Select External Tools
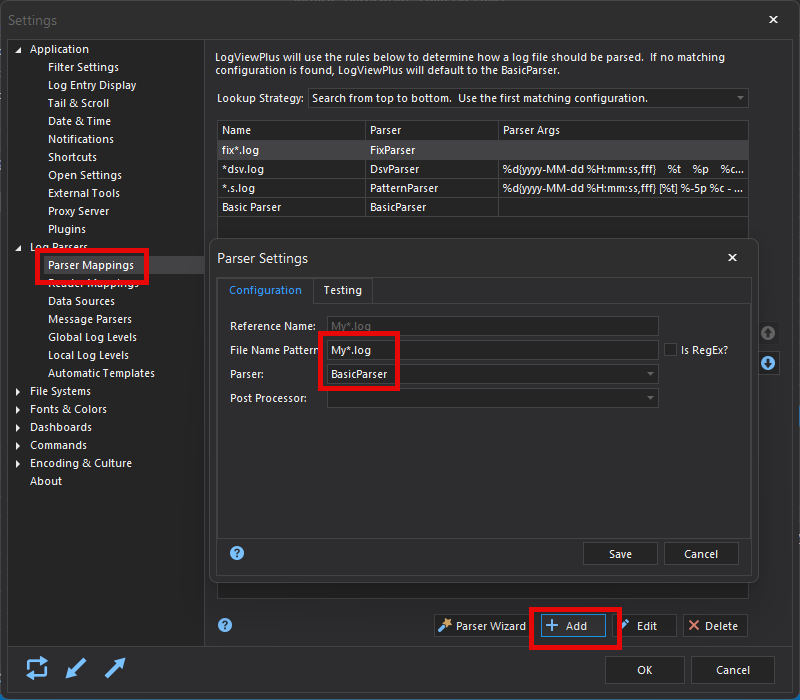 tap(84, 193)
